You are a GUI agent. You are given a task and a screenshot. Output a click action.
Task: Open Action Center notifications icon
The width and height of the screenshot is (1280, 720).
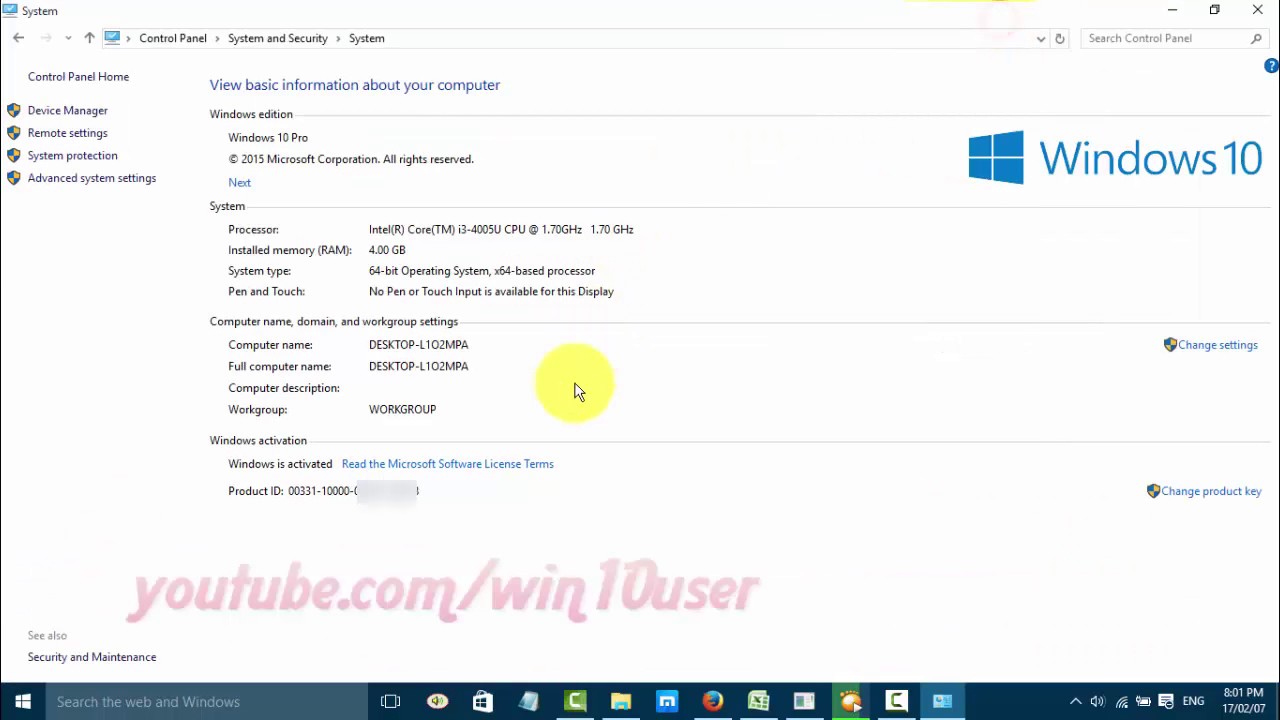coord(1166,701)
